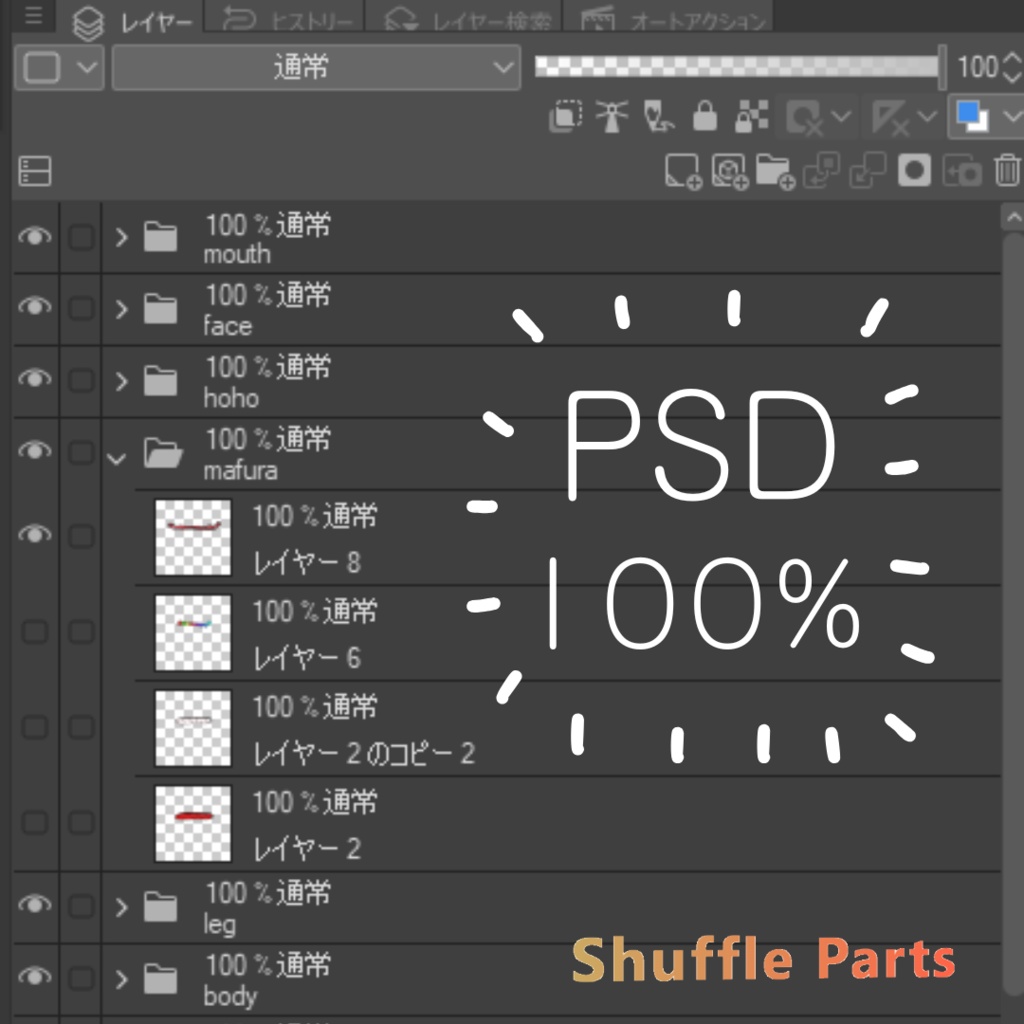Open the layer panel hamburger menu
Image resolution: width=1024 pixels, height=1024 pixels.
tap(33, 14)
